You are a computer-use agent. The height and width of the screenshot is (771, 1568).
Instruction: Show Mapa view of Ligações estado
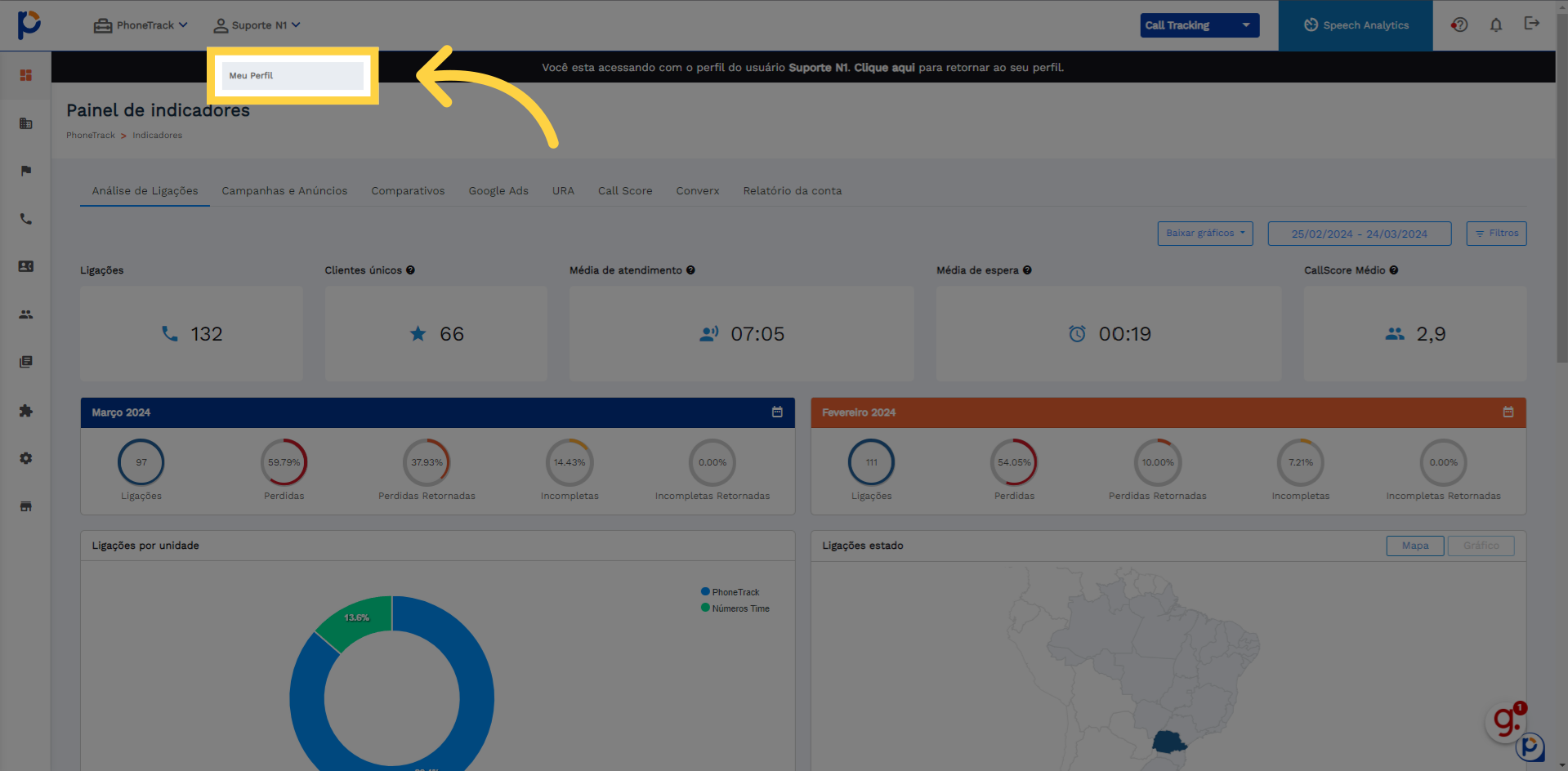[x=1415, y=546]
